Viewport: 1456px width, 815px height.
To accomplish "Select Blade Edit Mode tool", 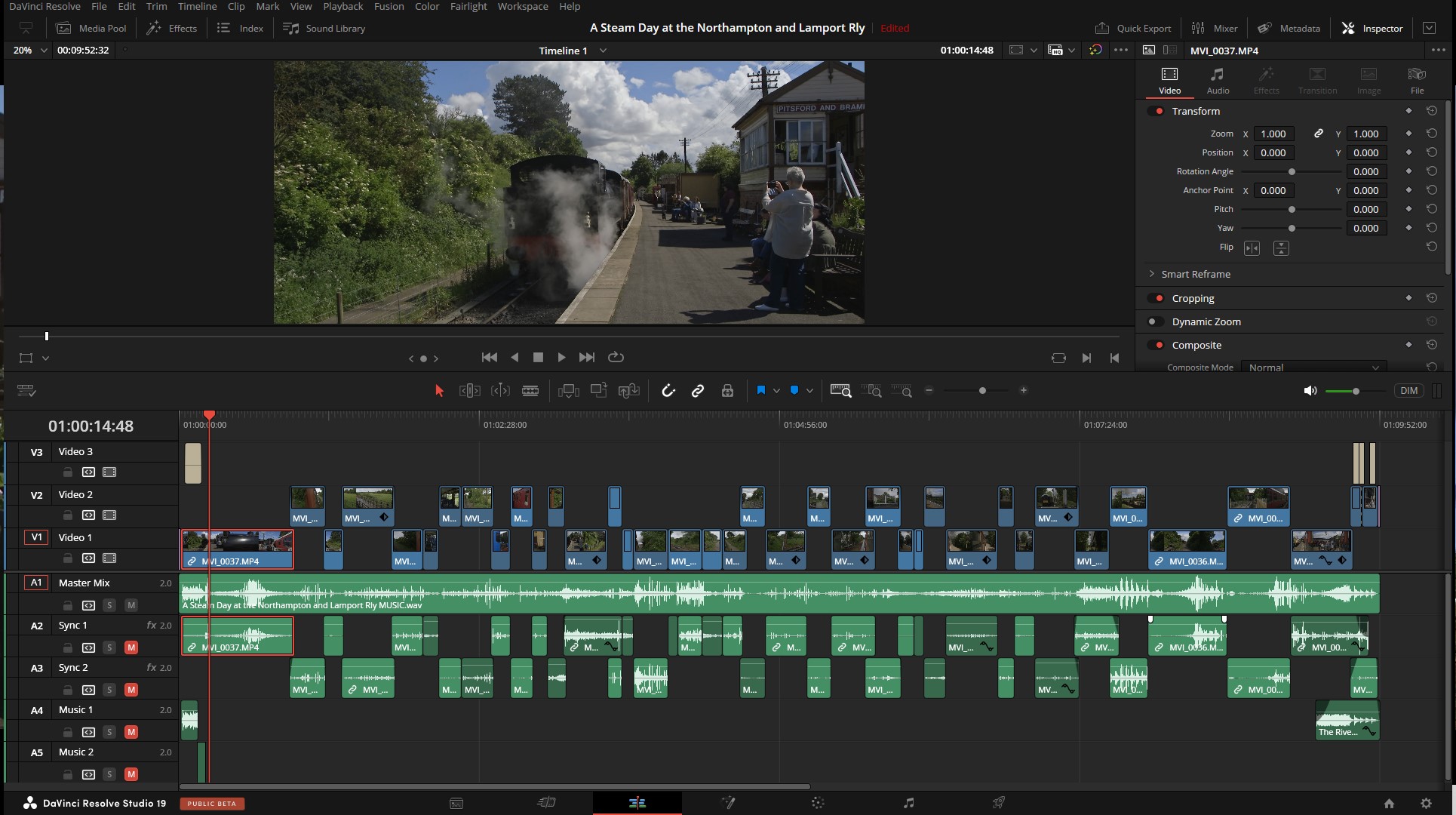I will pos(530,391).
